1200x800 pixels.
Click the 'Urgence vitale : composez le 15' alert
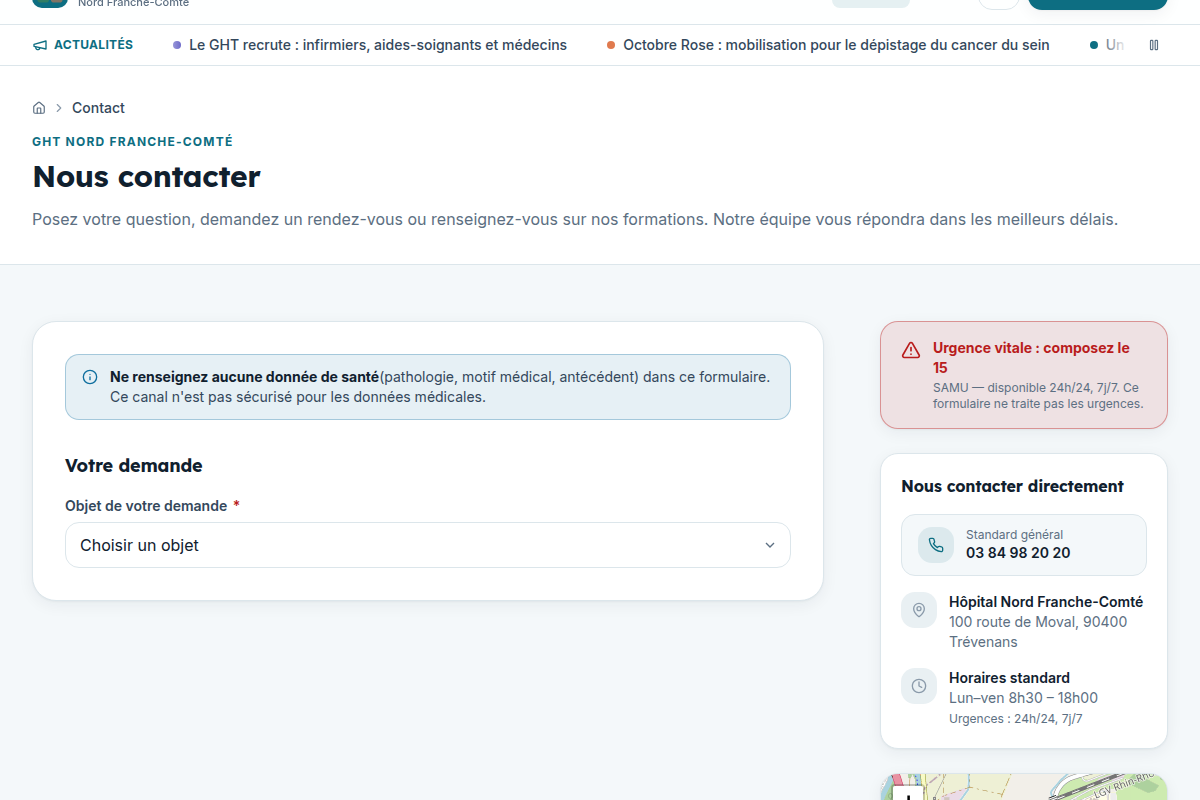1024,375
